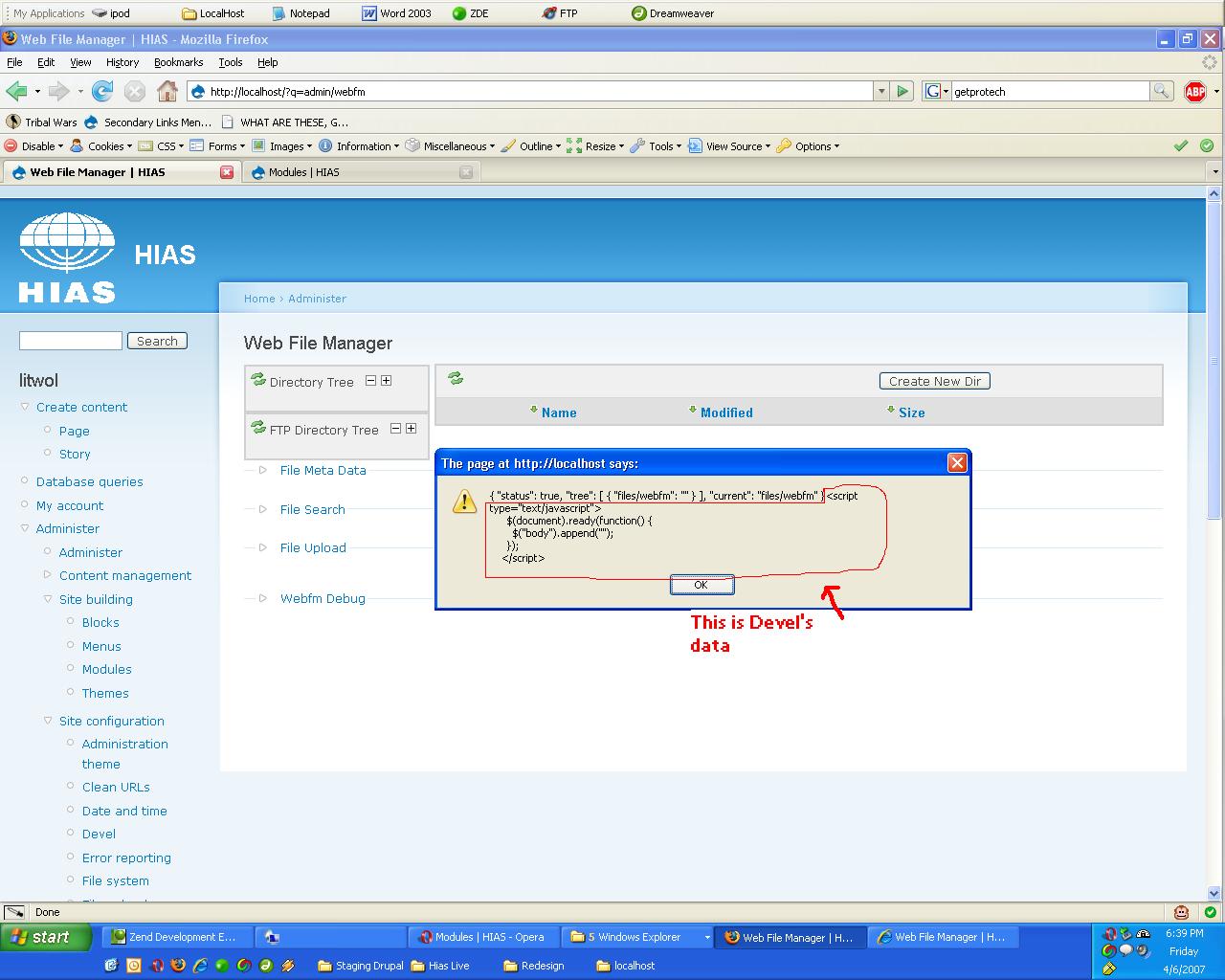
Task: Expand the File Meta Data section
Action: (323, 470)
